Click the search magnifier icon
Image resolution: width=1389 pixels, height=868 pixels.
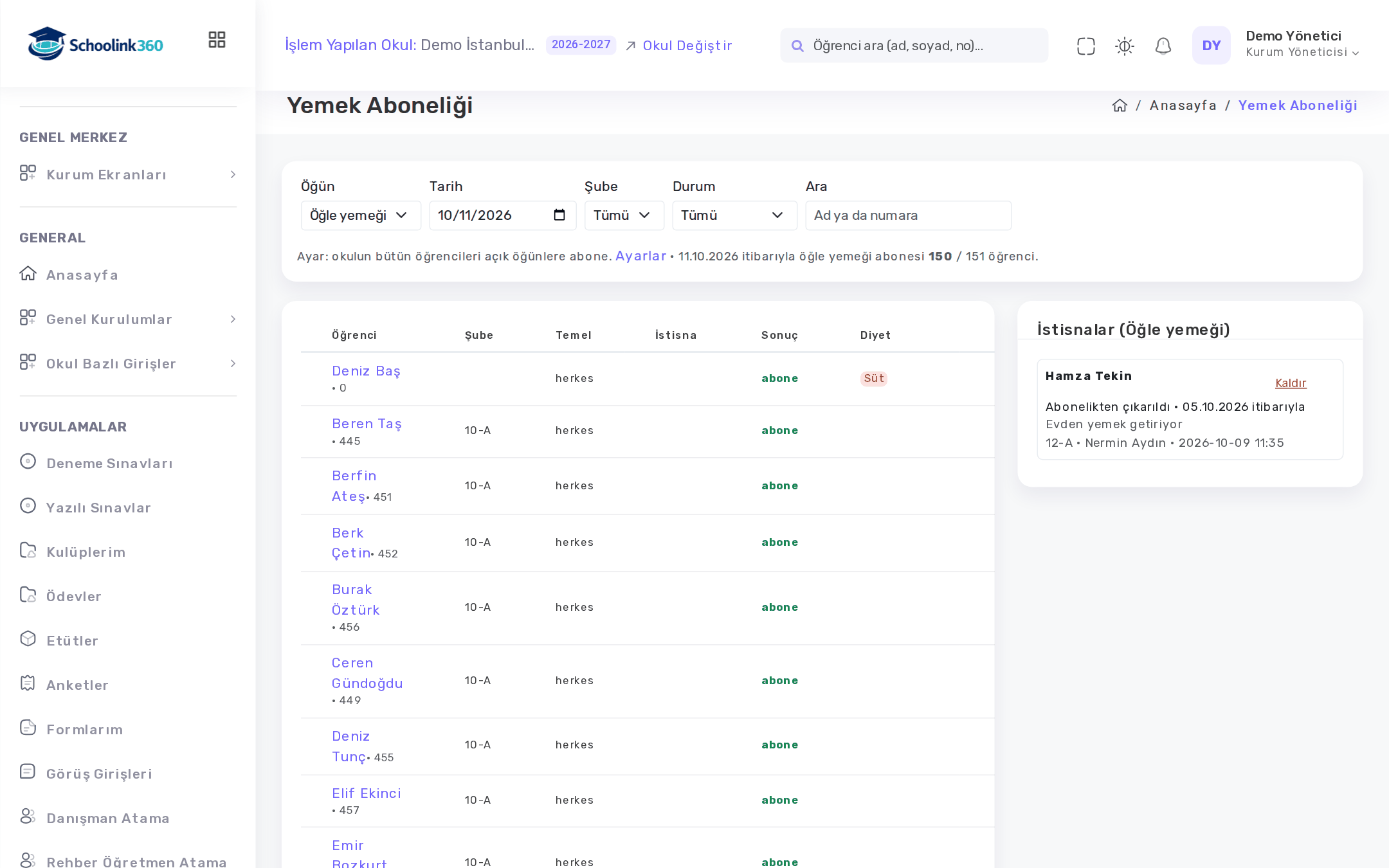coord(797,46)
